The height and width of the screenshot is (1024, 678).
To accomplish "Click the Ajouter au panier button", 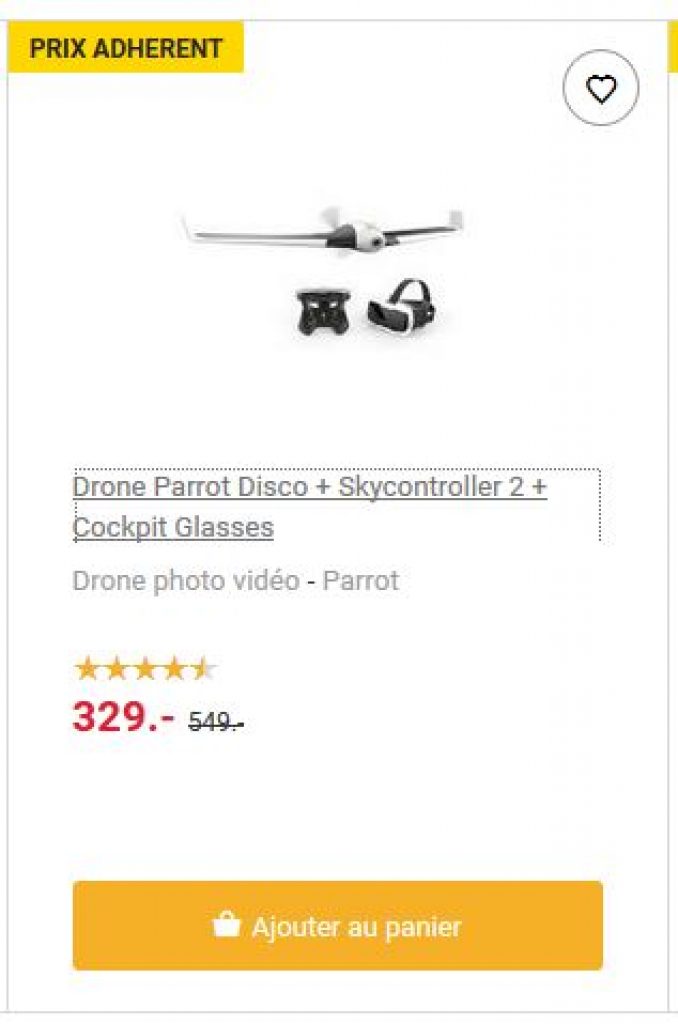I will click(338, 925).
